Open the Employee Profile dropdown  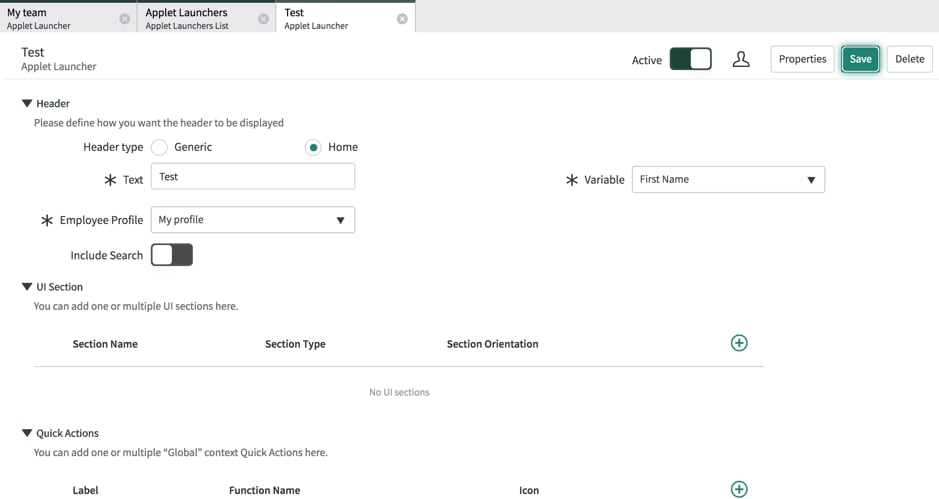coord(252,220)
